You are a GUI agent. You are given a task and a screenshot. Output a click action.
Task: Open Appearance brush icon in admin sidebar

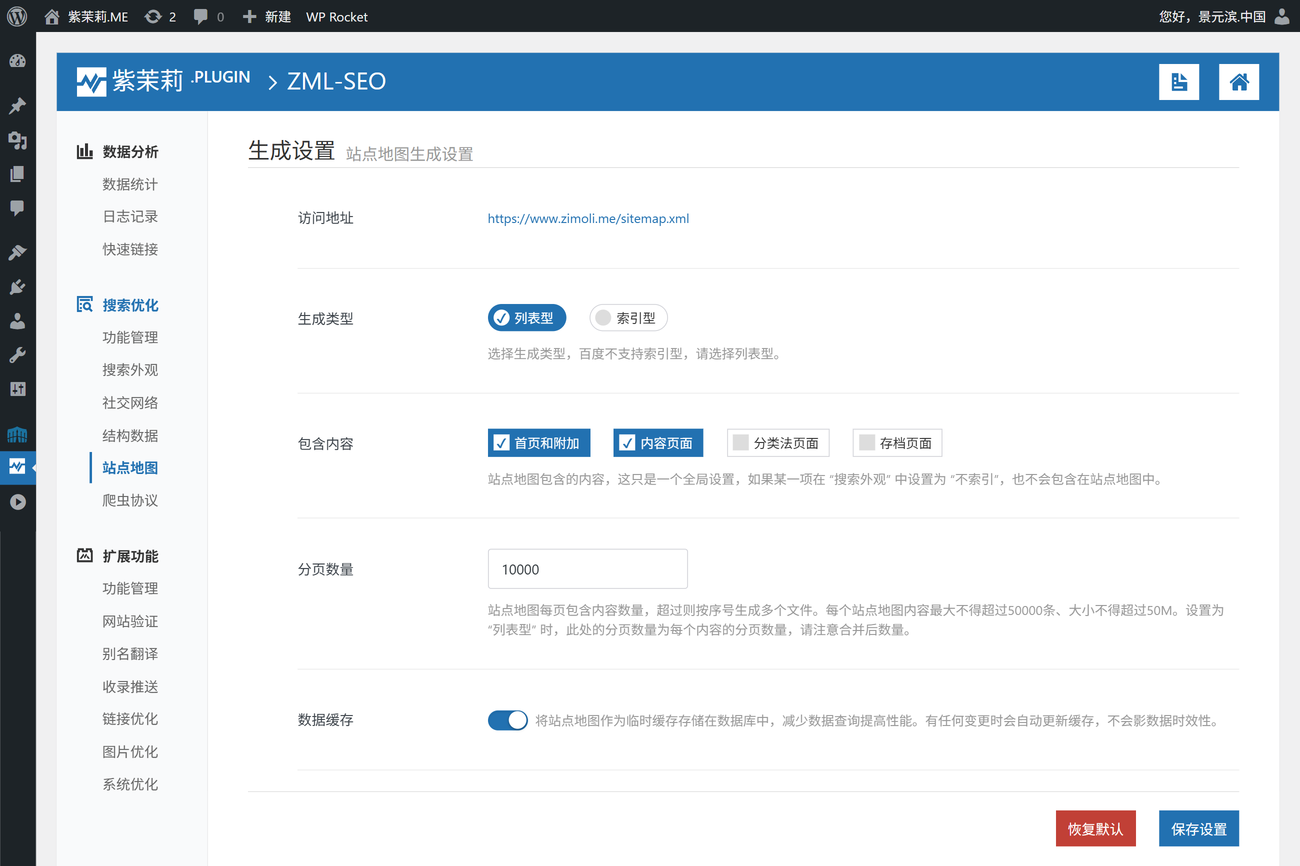pos(17,253)
